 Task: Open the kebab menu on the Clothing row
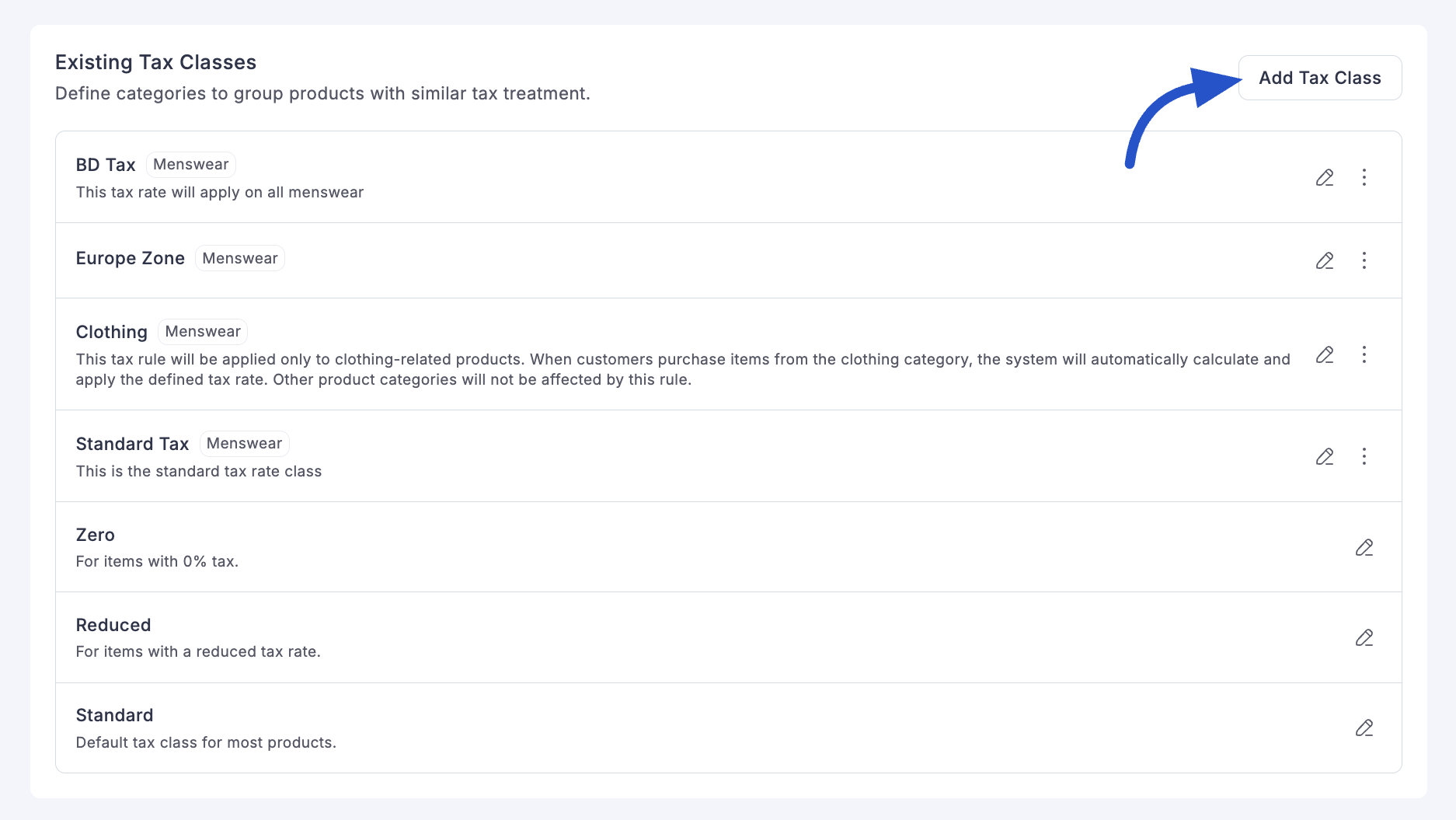(1365, 355)
